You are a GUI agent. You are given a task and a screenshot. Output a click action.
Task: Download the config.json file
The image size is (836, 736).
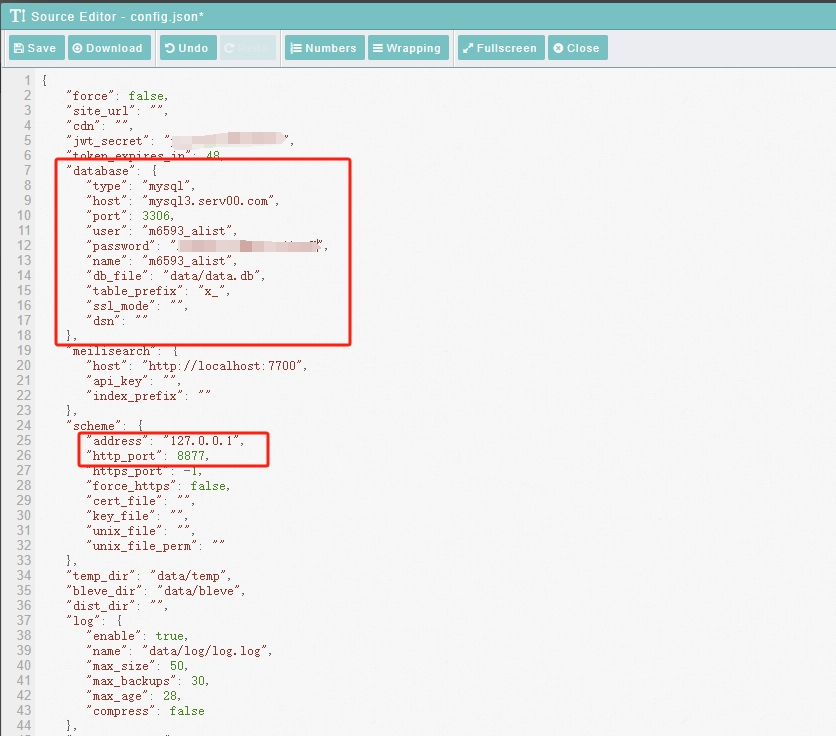pos(109,48)
